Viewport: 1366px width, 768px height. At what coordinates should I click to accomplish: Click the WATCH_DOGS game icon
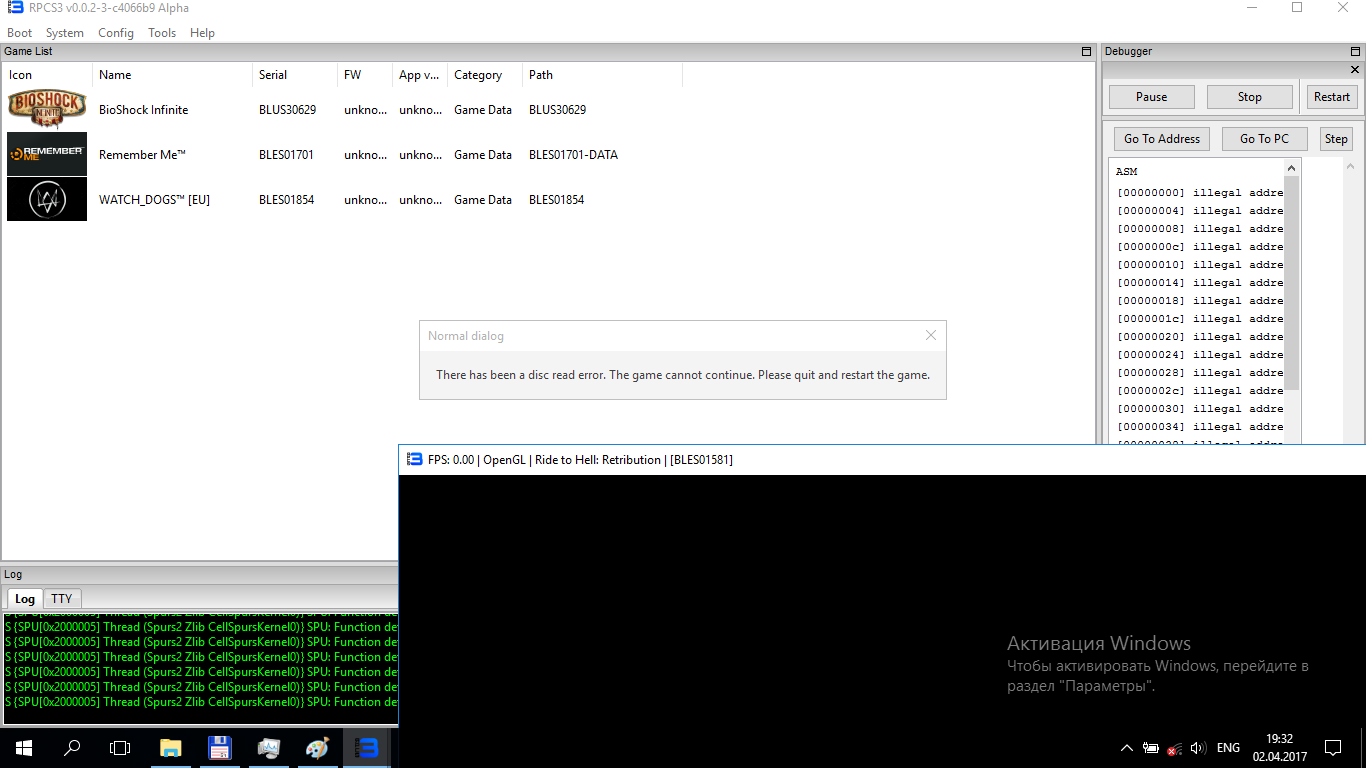point(47,199)
